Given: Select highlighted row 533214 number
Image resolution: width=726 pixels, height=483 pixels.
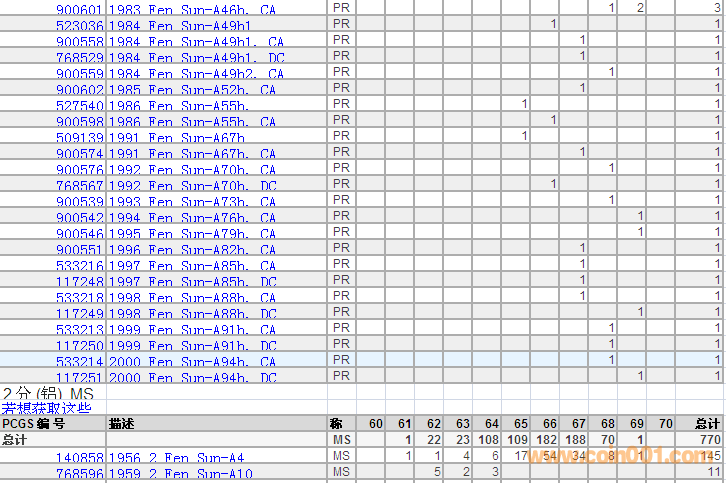Looking at the screenshot, I should pyautogui.click(x=79, y=361).
